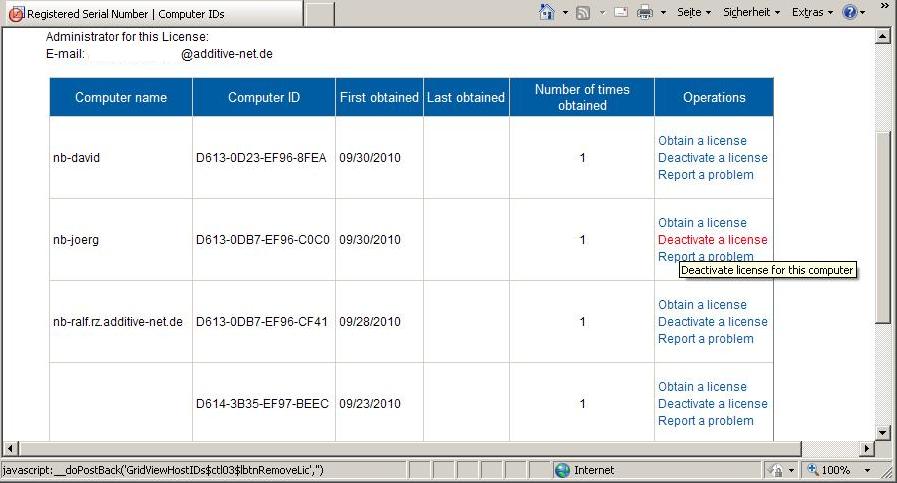
Task: Click the RSS feeds icon
Action: tap(583, 13)
